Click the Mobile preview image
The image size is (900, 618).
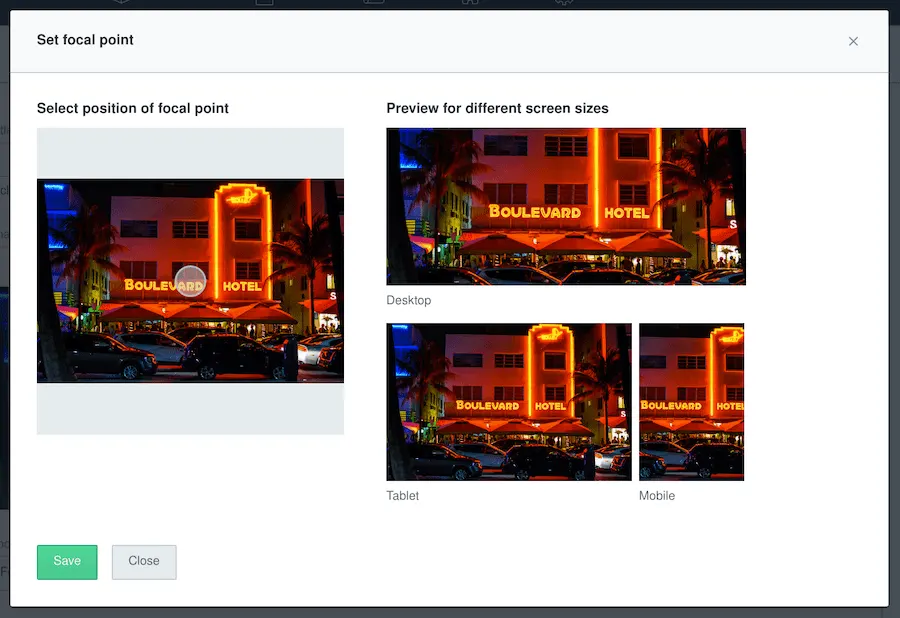[x=692, y=402]
